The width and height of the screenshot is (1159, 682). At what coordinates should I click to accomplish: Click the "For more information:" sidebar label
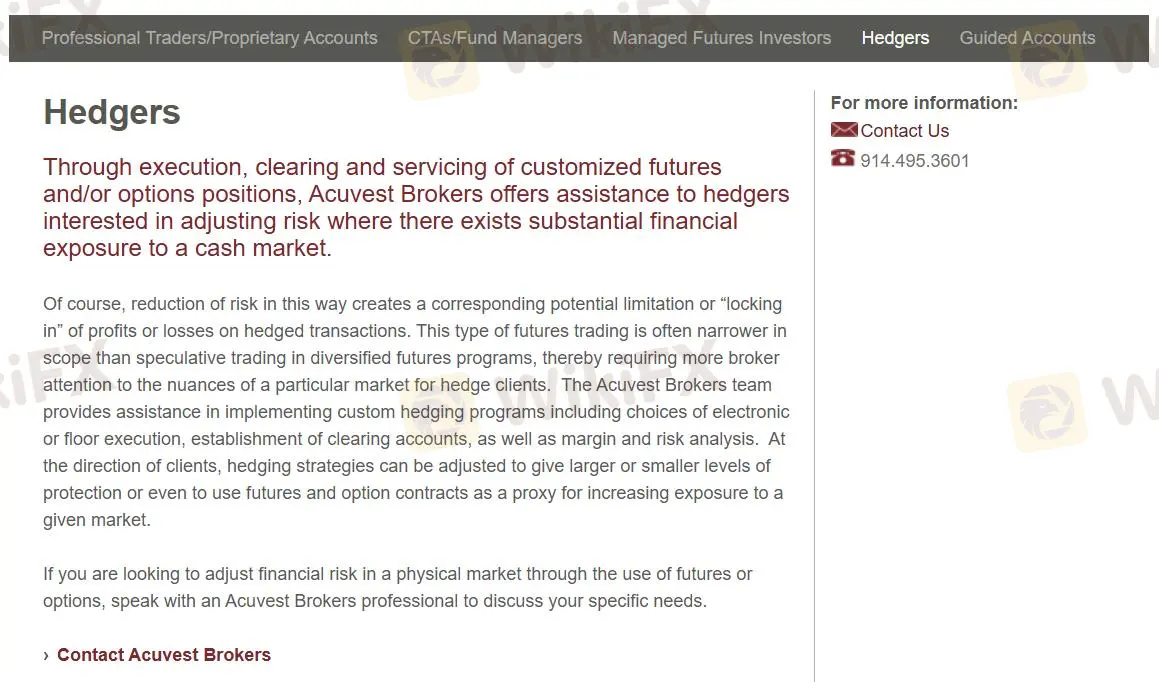924,103
